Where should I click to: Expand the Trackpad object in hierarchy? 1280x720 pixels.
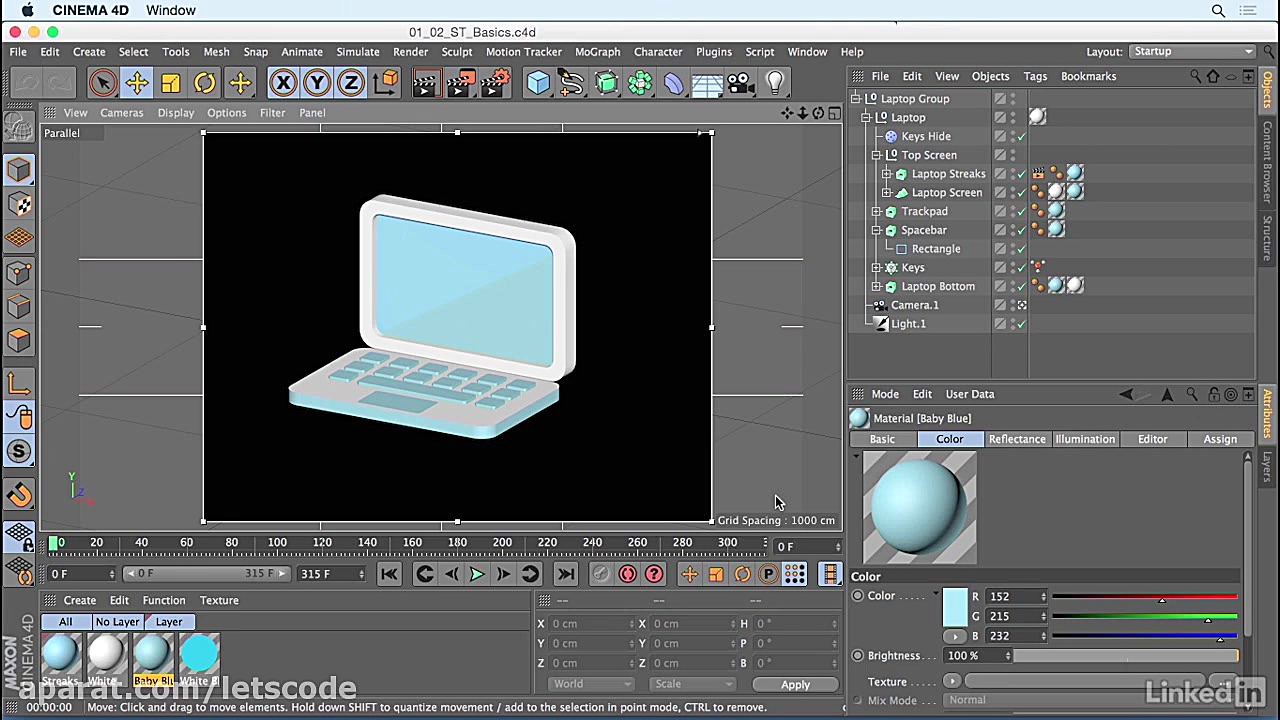(877, 212)
